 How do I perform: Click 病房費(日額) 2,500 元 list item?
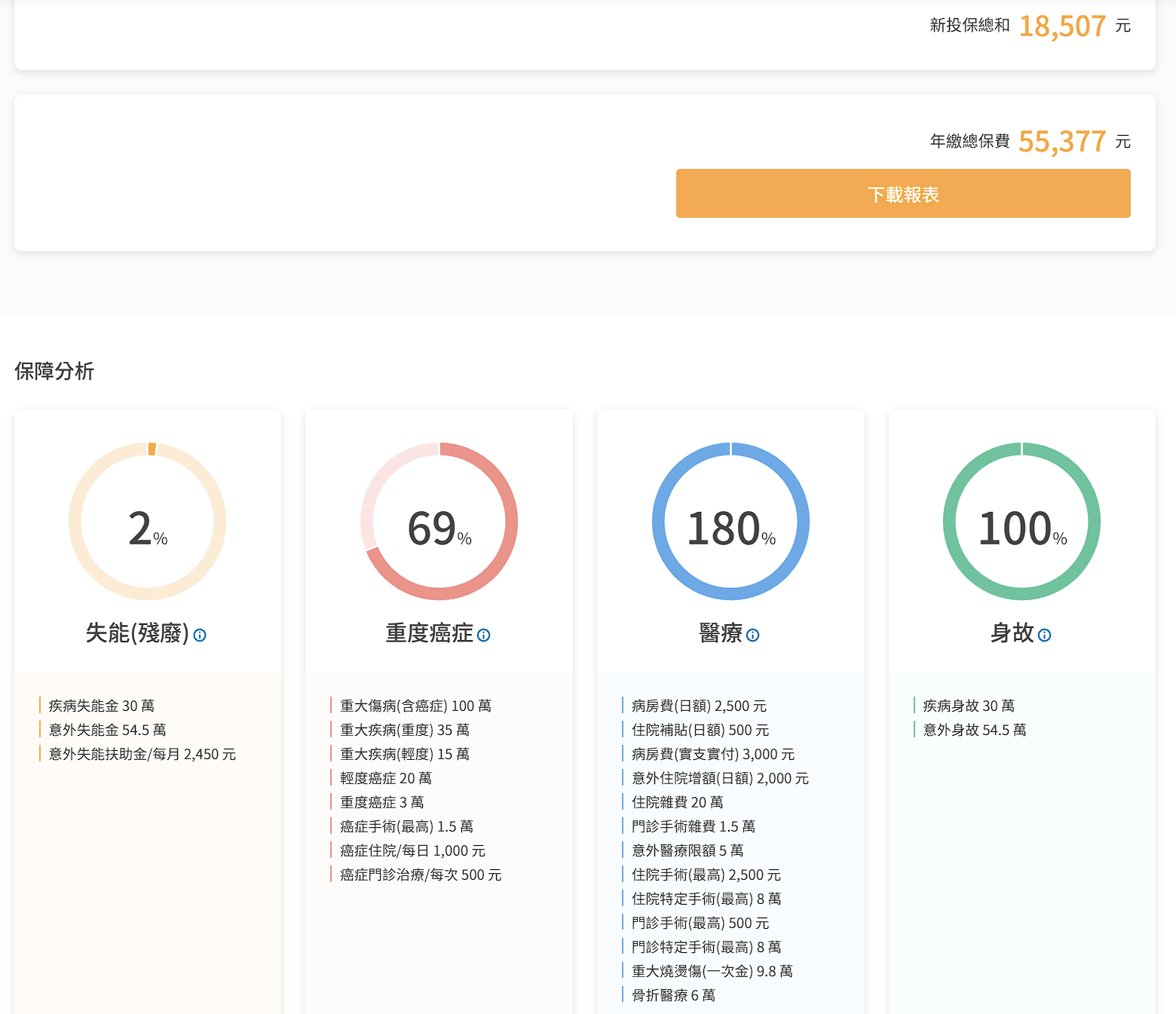click(699, 706)
